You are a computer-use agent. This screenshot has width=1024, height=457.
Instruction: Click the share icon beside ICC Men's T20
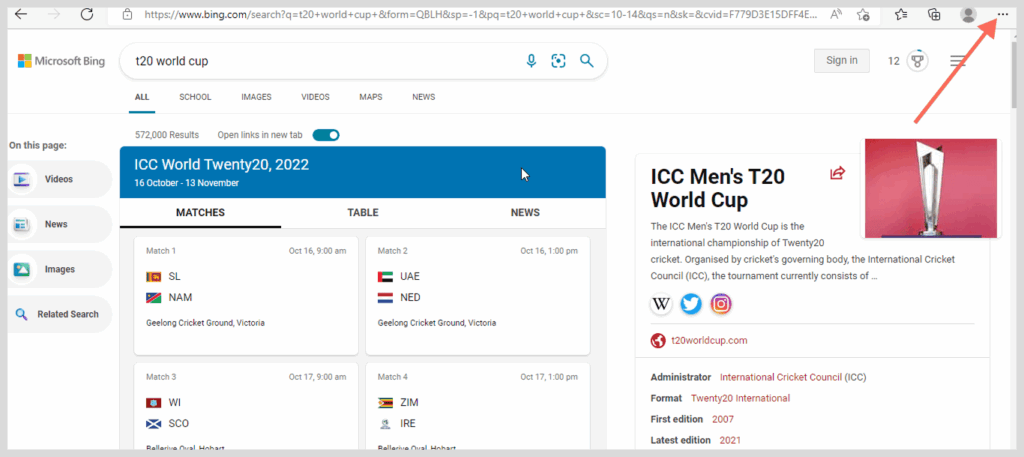837,174
